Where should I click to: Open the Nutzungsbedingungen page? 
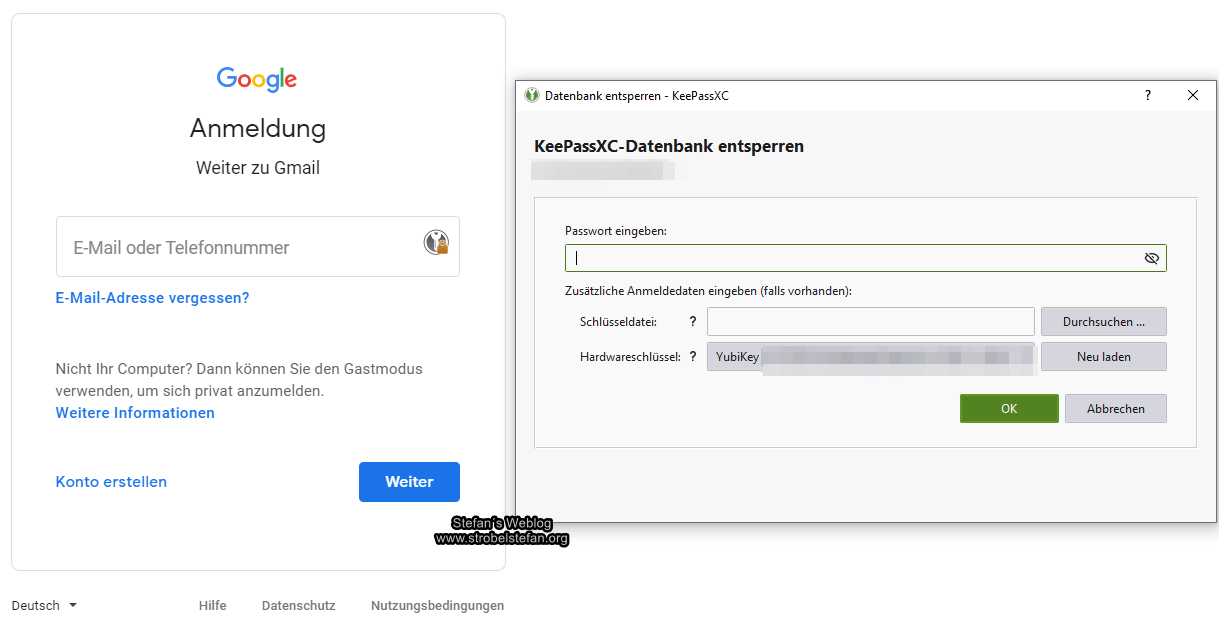(437, 605)
